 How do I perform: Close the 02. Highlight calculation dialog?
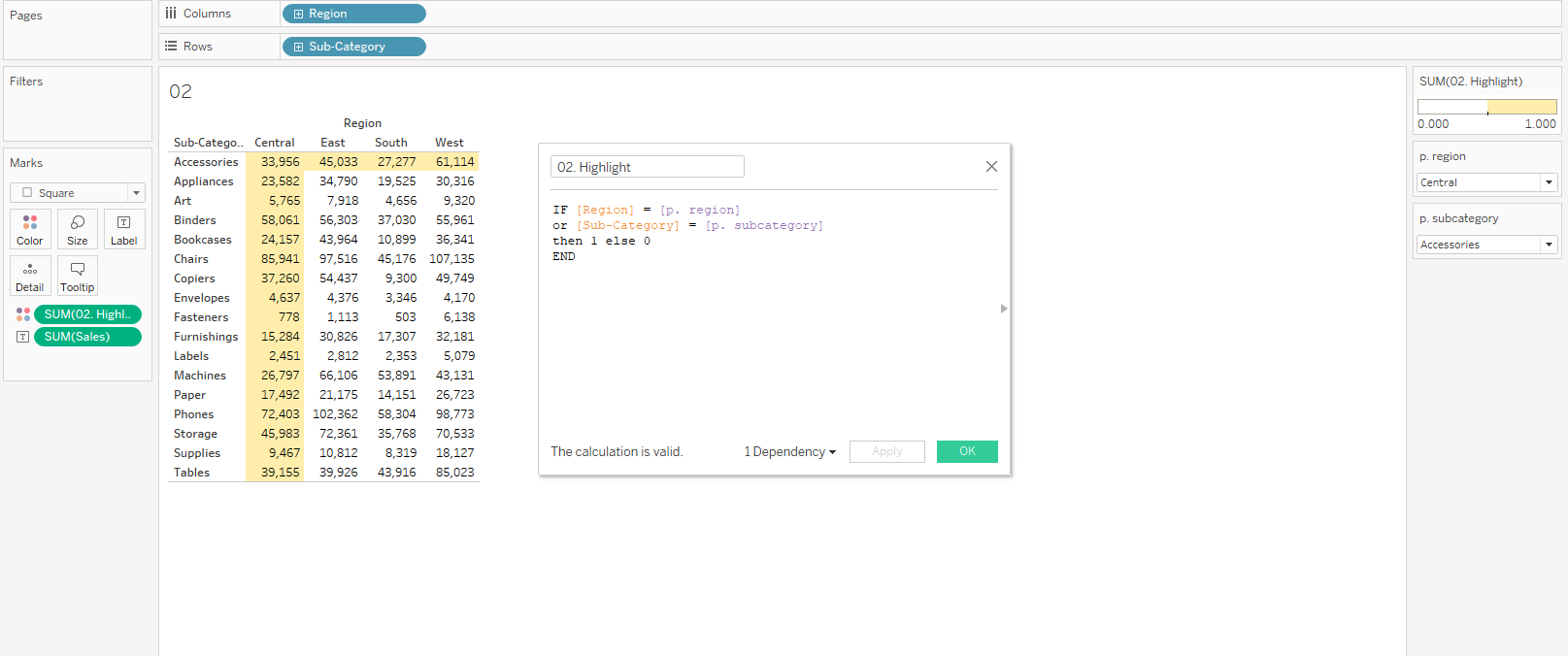[991, 167]
